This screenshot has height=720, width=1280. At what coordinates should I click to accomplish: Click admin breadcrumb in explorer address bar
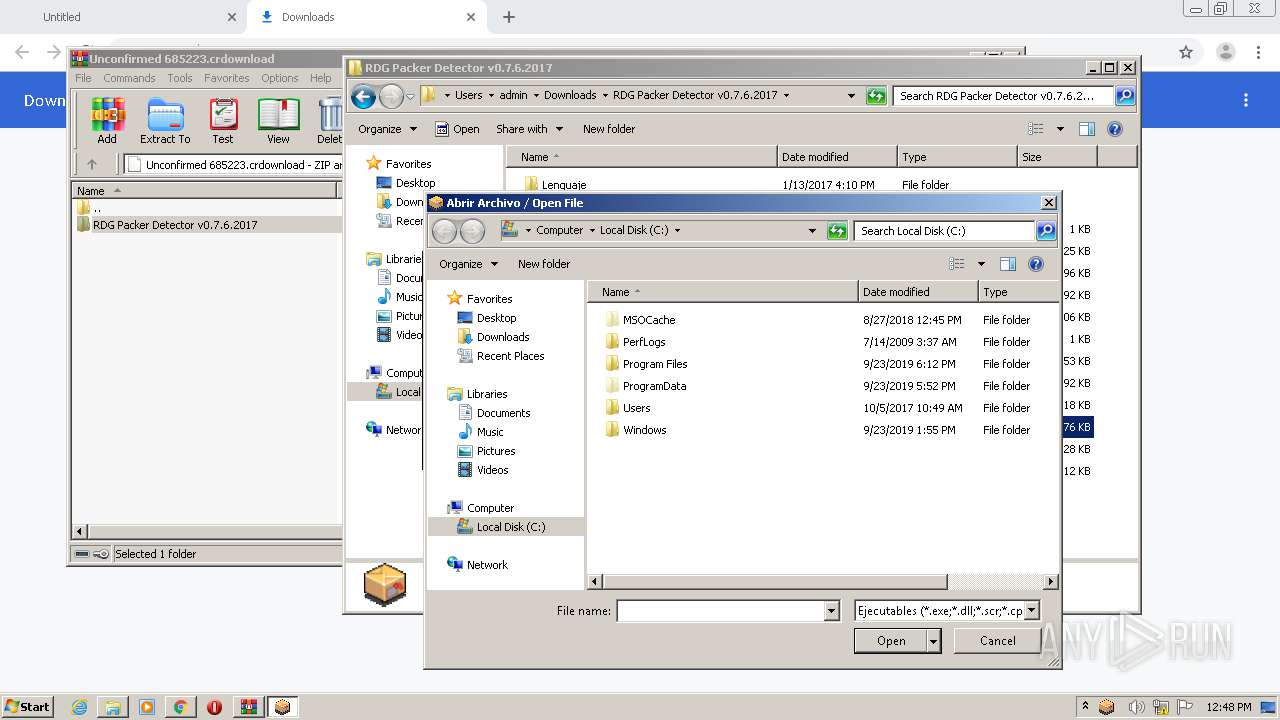513,96
